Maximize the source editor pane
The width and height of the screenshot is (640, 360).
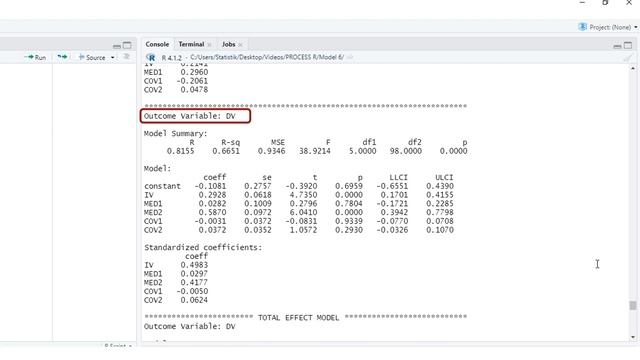(x=127, y=45)
